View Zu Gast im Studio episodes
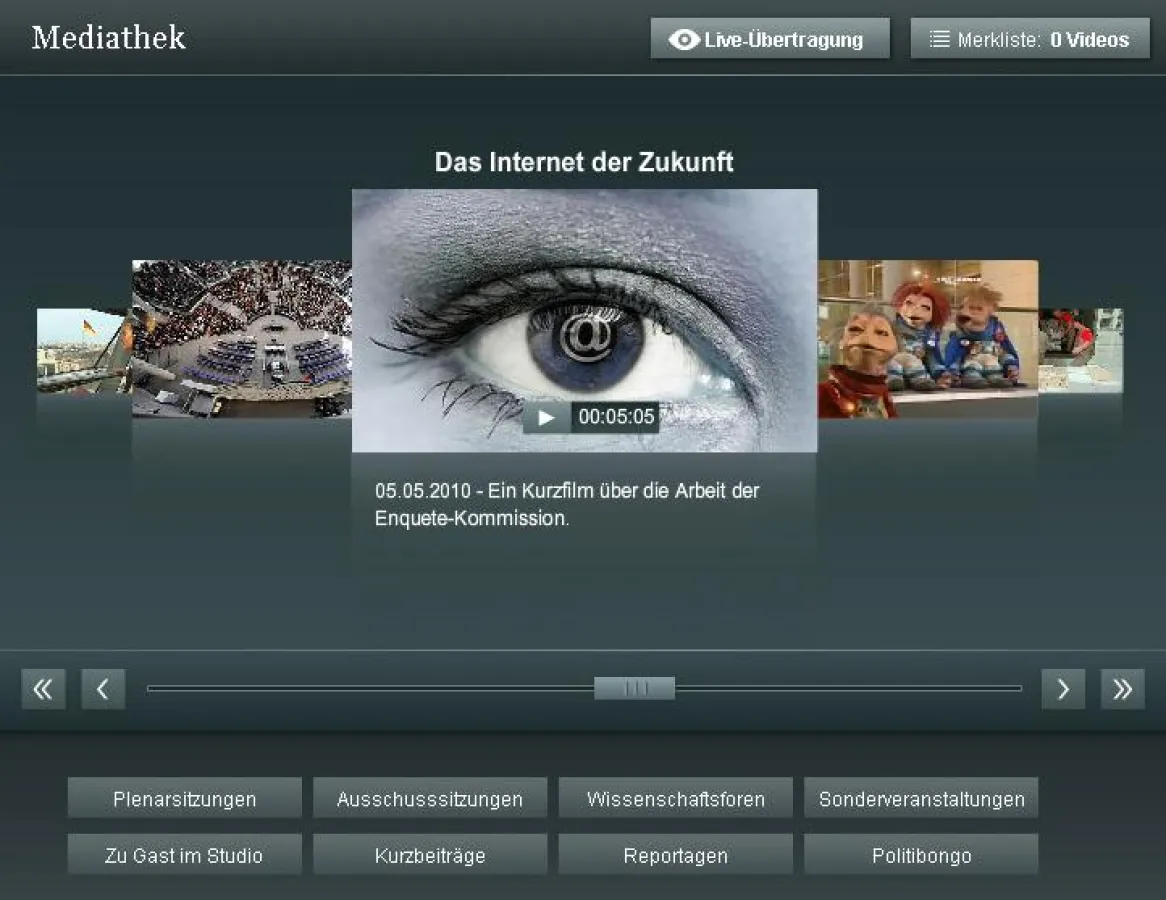The height and width of the screenshot is (900, 1166). click(184, 855)
